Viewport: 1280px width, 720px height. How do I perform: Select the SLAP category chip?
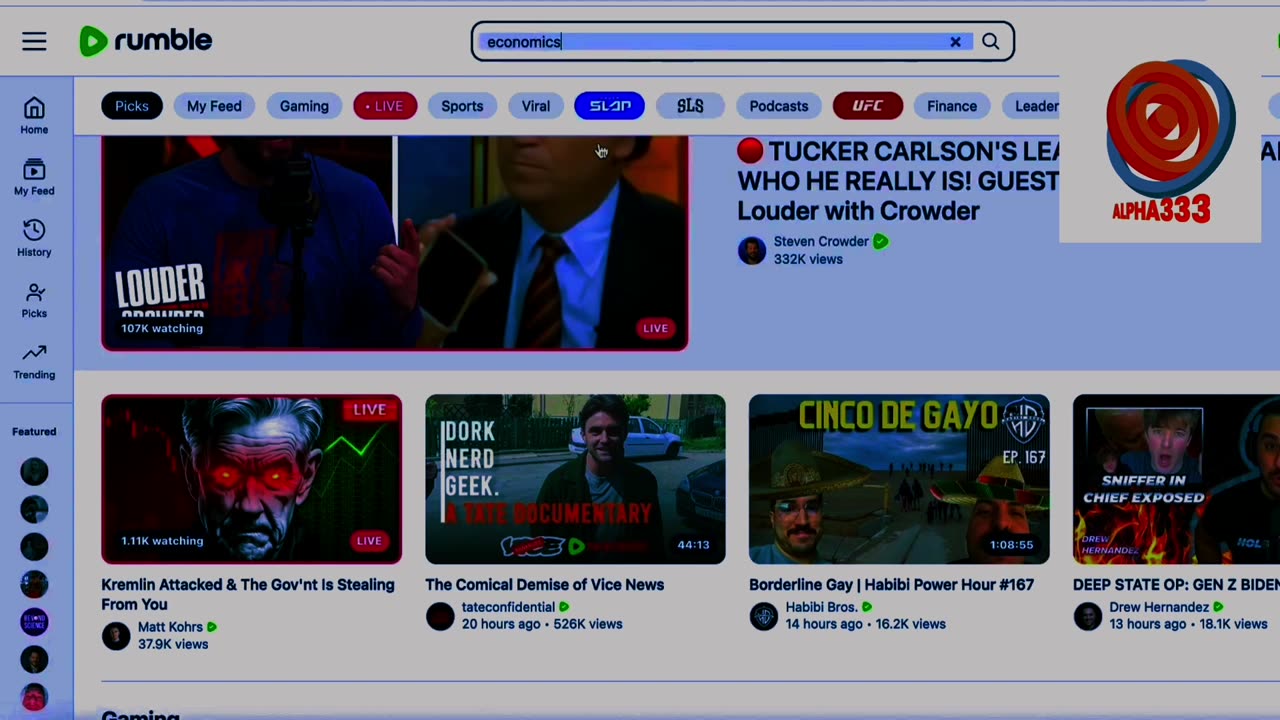point(610,106)
